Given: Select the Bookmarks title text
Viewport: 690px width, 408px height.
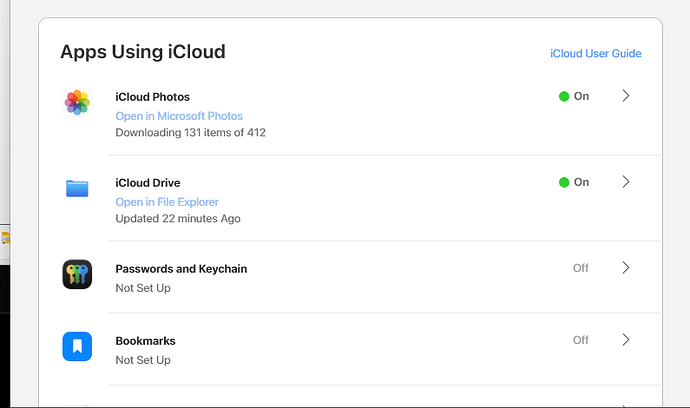Looking at the screenshot, I should [x=146, y=341].
